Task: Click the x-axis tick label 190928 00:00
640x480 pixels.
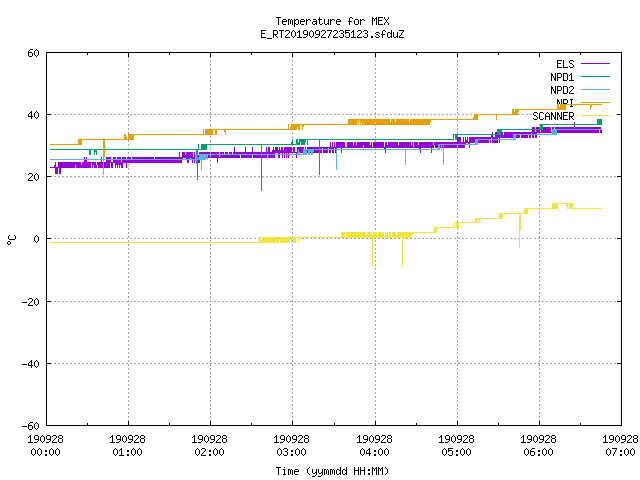Action: 45,446
